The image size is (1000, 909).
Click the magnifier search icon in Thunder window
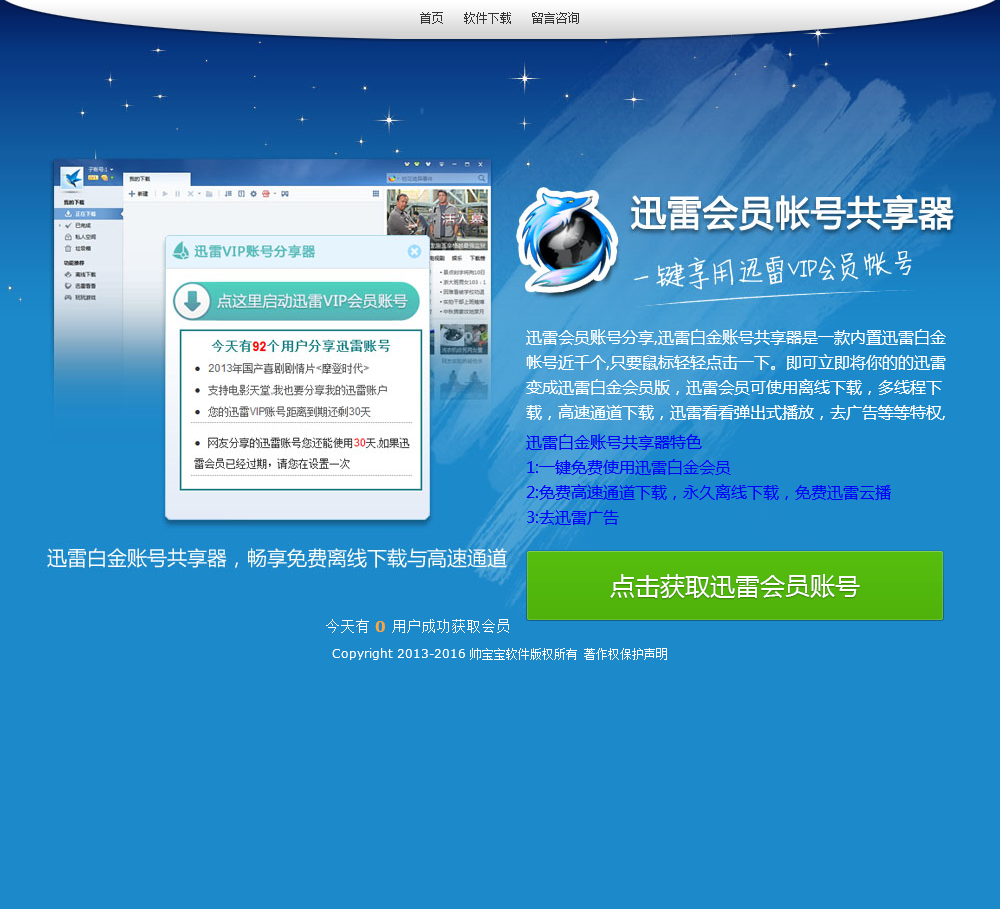tap(481, 178)
